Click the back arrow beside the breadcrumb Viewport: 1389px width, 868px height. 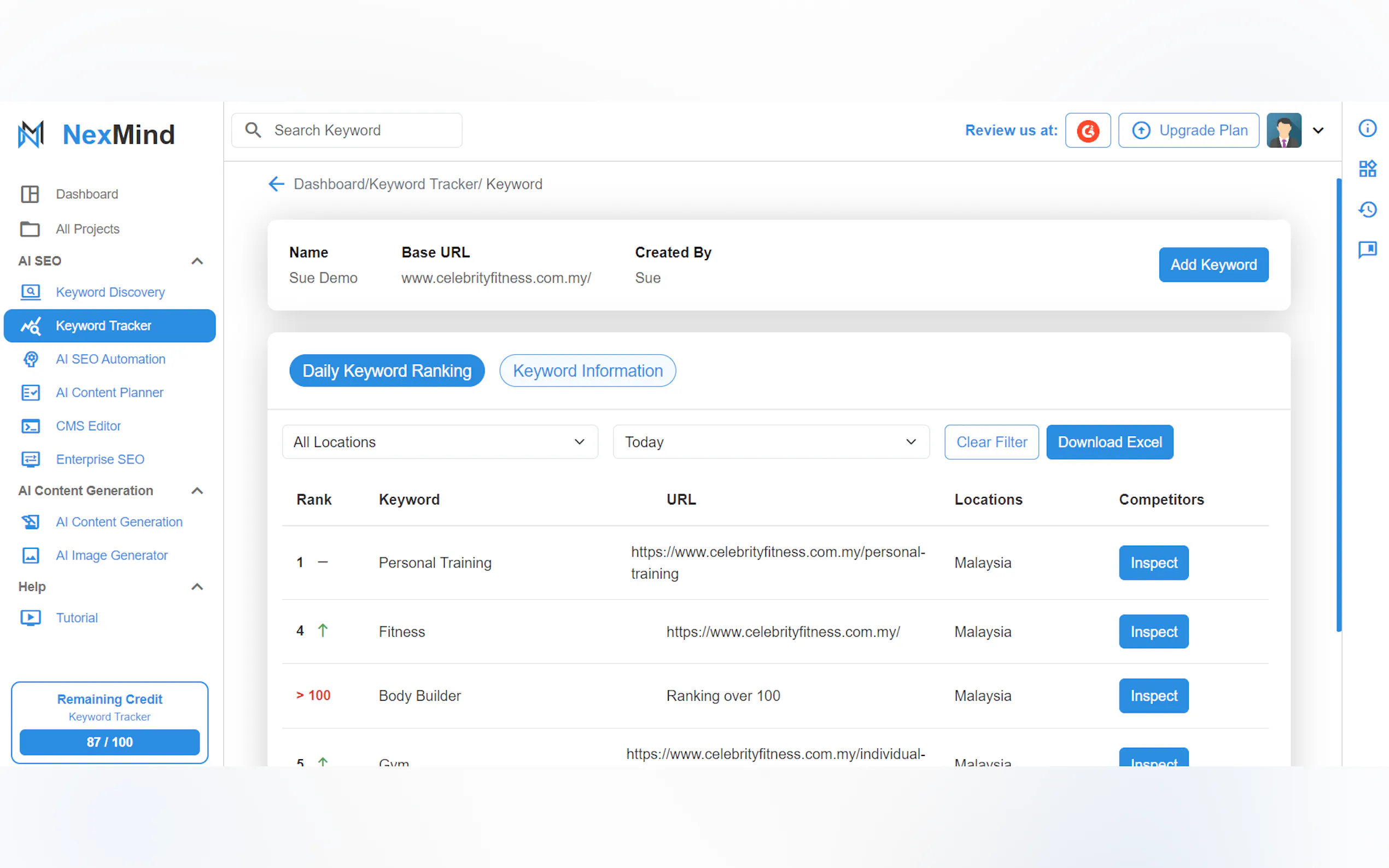(x=276, y=184)
